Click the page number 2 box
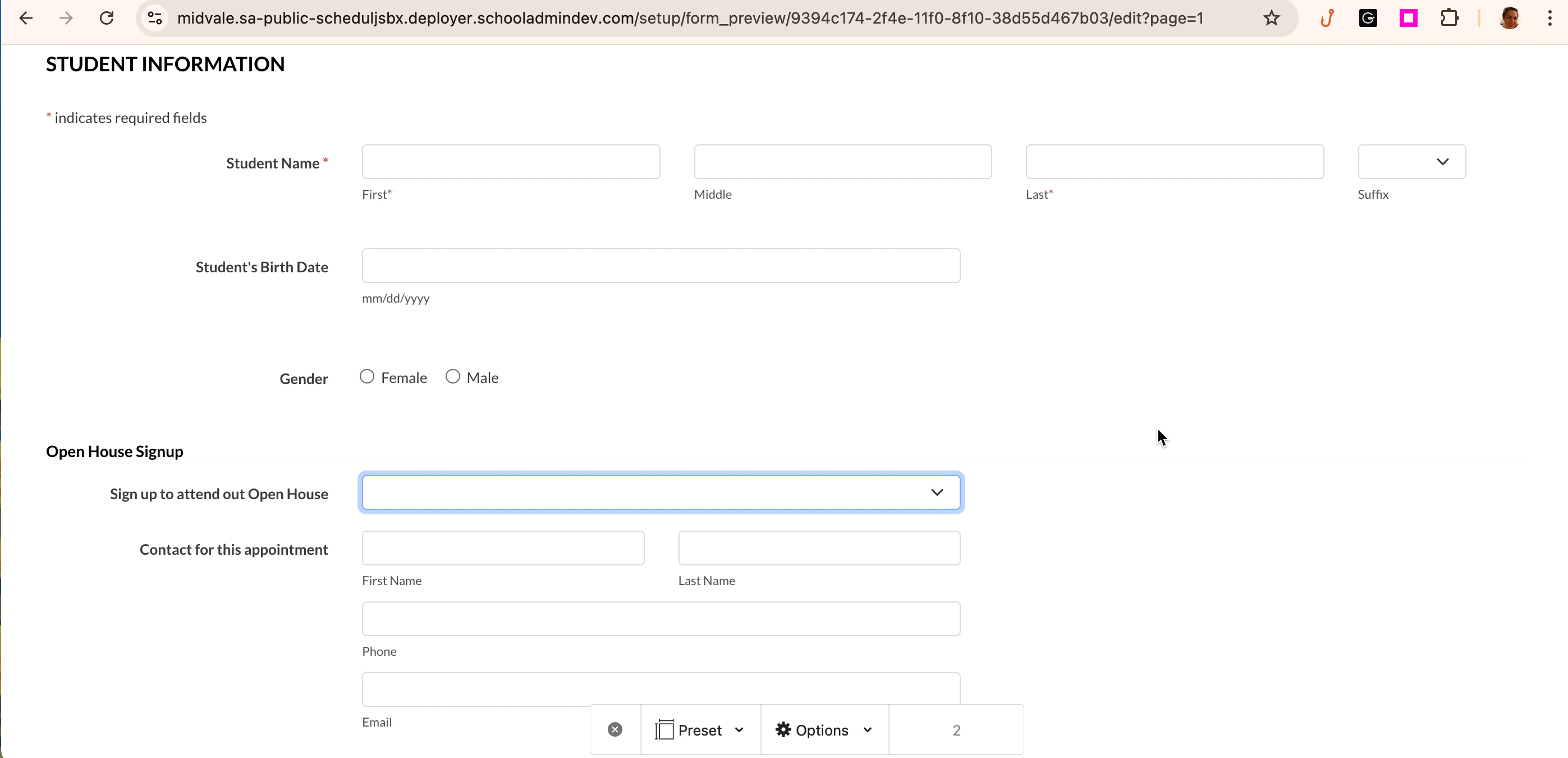1568x758 pixels. coord(956,729)
